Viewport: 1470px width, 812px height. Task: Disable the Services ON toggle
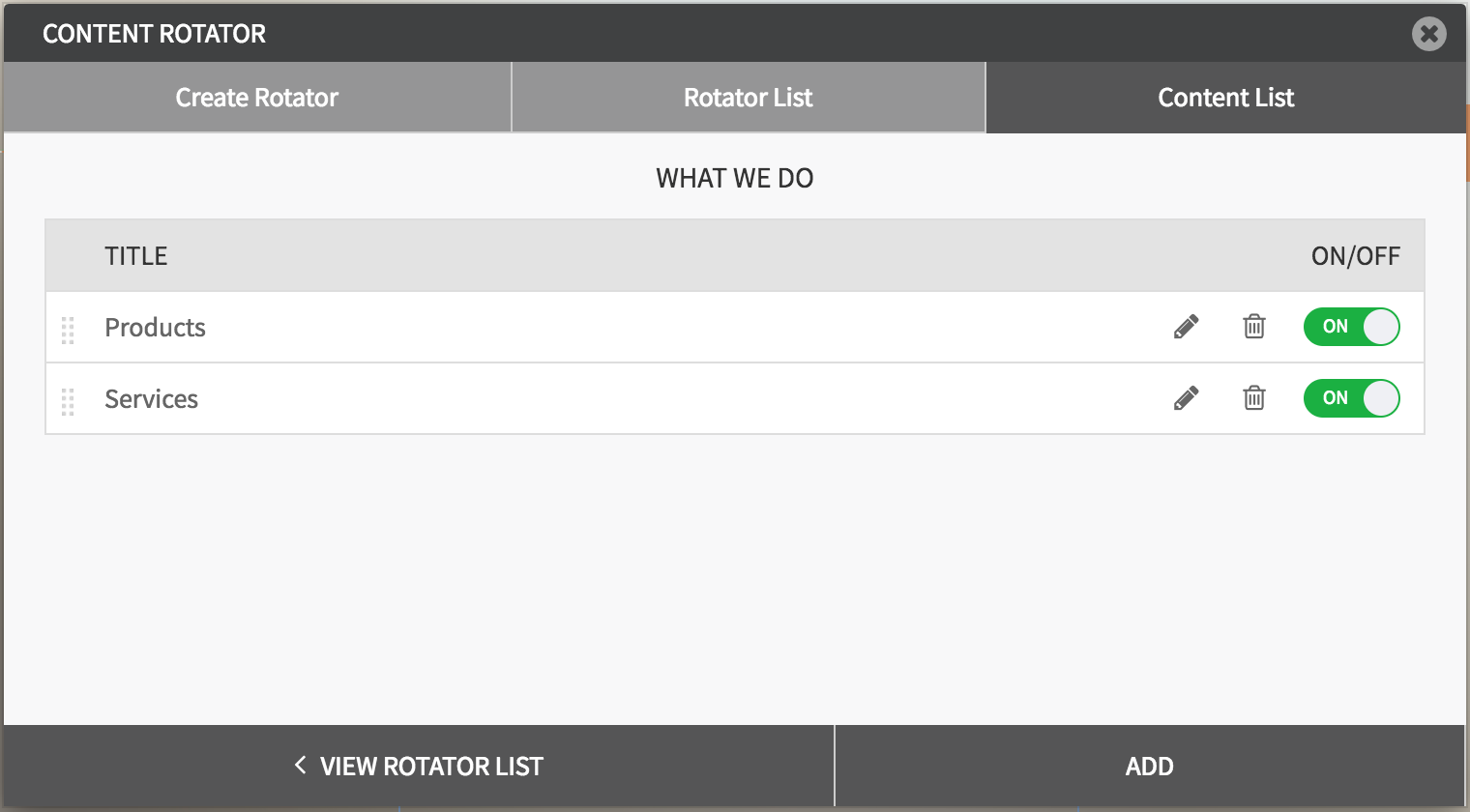coord(1351,398)
